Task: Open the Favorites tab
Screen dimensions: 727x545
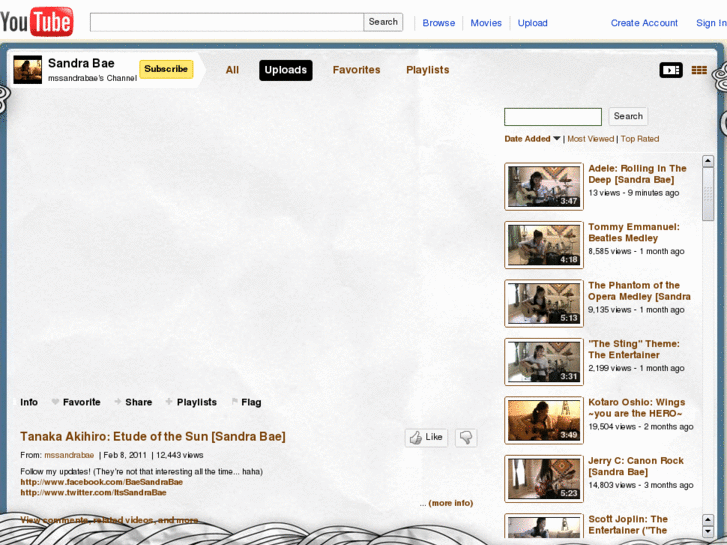Action: point(356,70)
